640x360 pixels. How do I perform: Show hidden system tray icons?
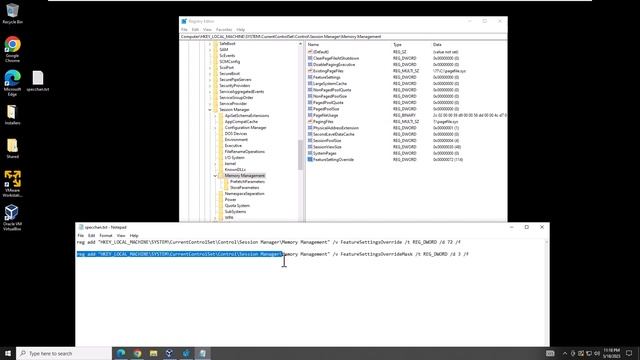[x=565, y=353]
